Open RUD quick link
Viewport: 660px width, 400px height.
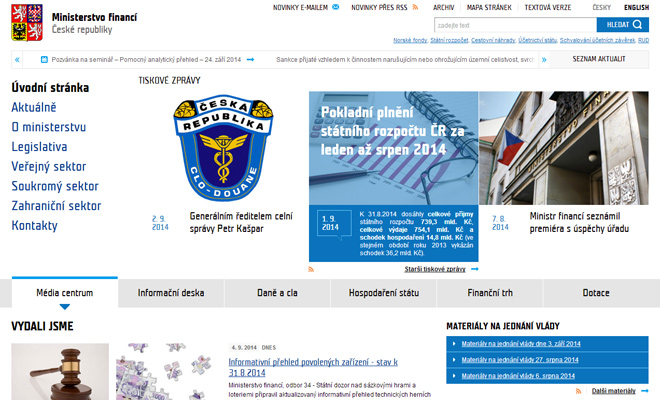tap(643, 40)
